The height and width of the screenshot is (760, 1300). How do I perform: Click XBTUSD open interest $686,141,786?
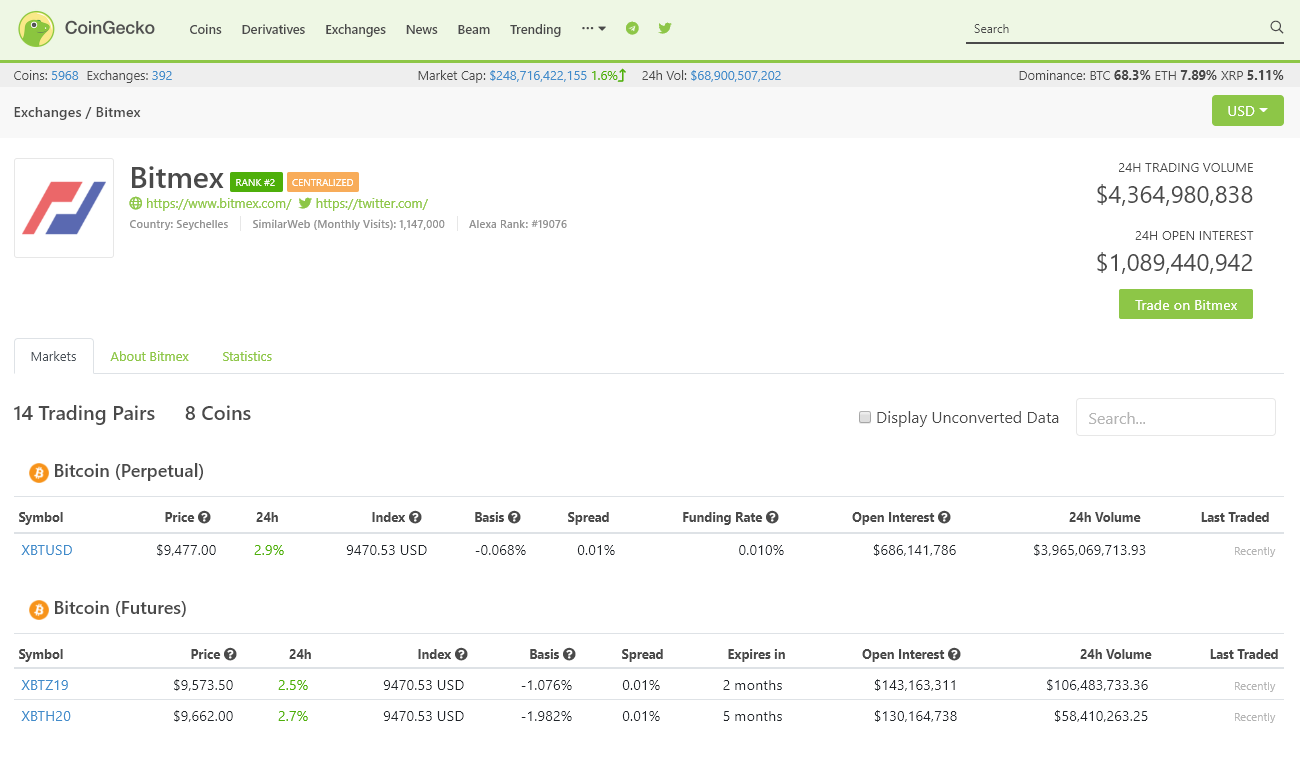pyautogui.click(x=914, y=550)
